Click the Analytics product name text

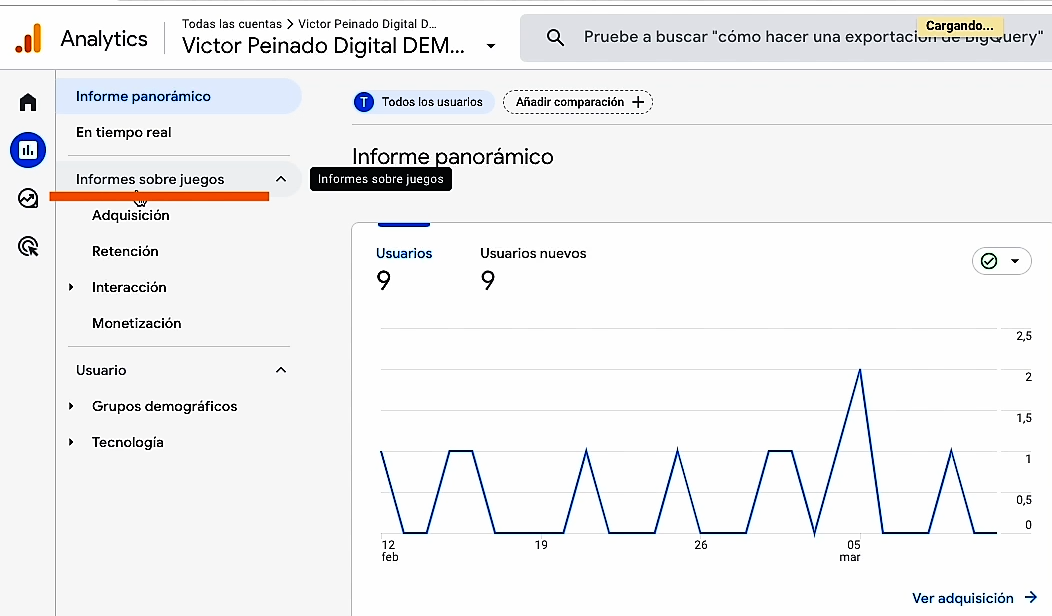tap(104, 39)
